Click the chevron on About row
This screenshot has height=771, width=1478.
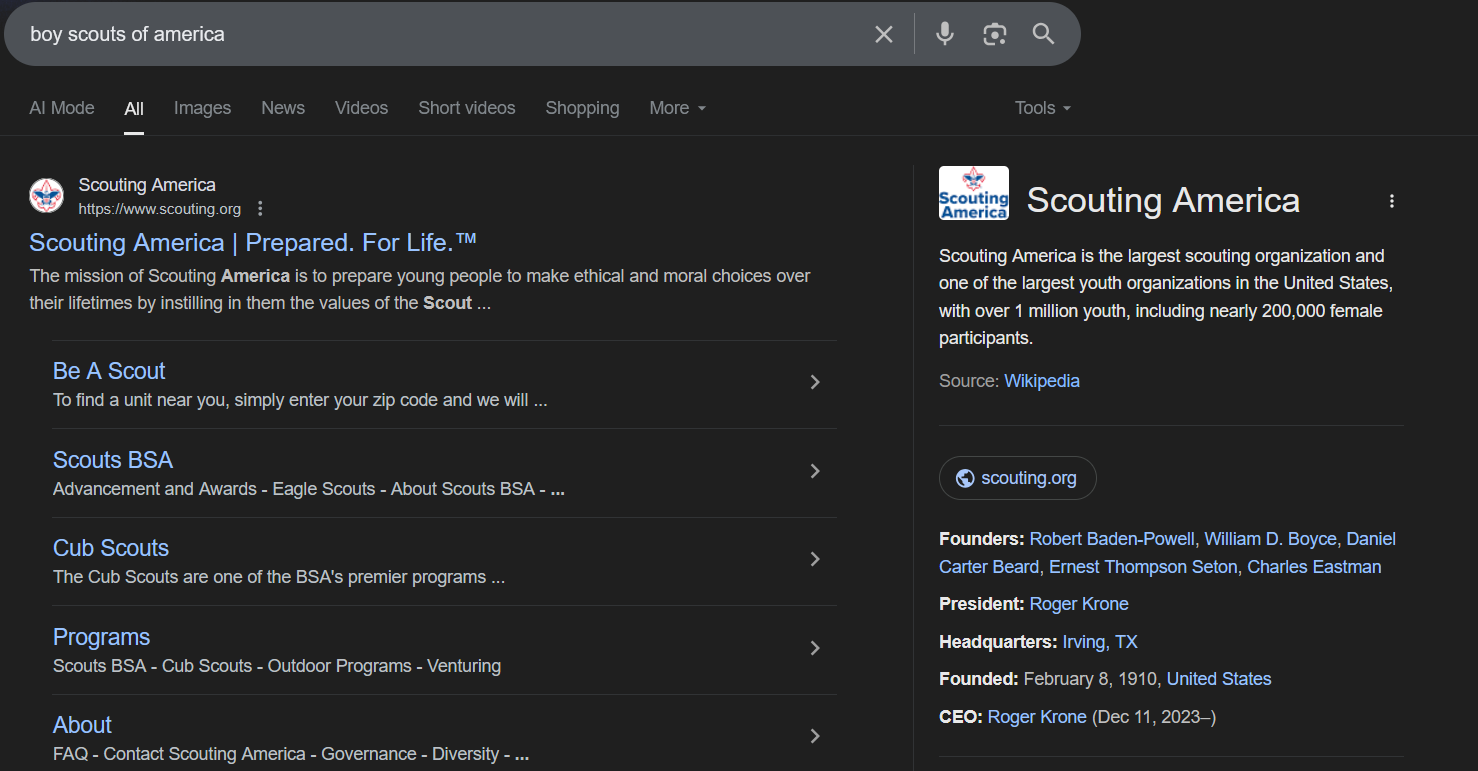click(x=815, y=736)
